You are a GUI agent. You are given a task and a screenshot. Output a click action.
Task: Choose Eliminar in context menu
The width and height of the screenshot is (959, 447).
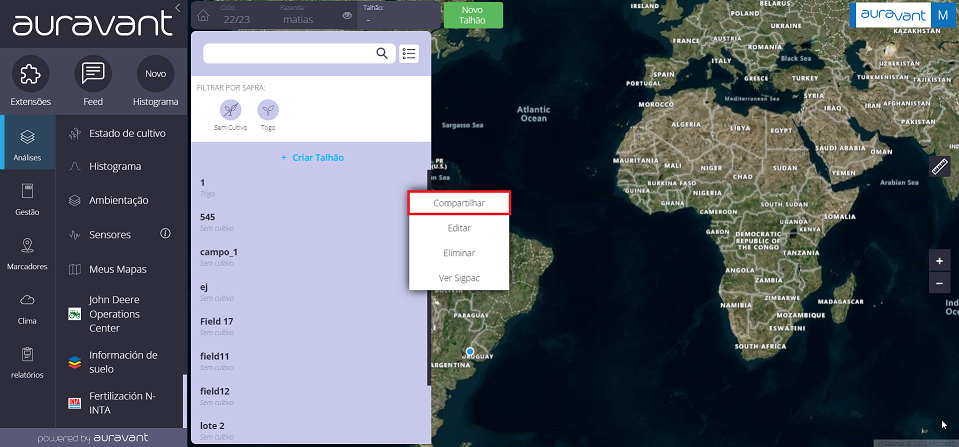click(459, 253)
